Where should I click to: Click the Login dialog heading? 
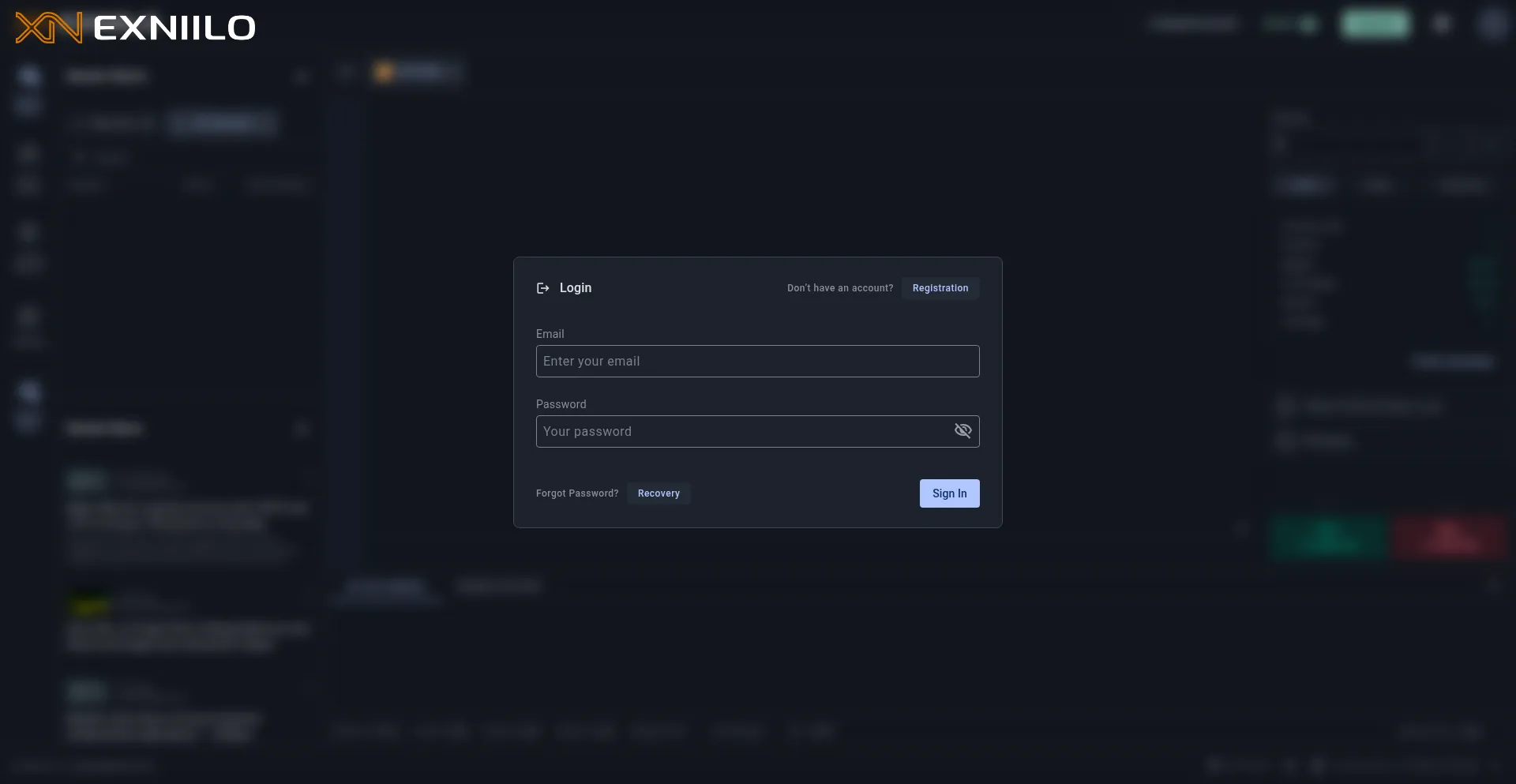tap(575, 288)
